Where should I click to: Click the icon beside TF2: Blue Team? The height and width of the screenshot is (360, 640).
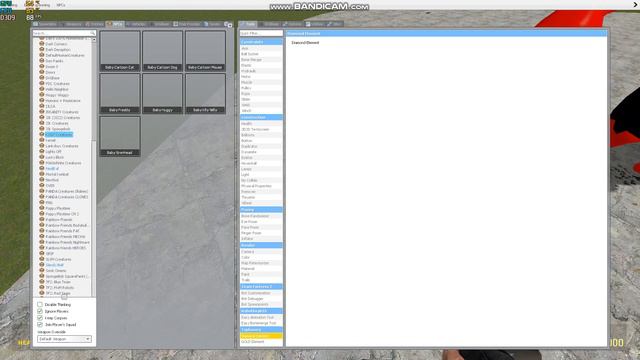42,282
